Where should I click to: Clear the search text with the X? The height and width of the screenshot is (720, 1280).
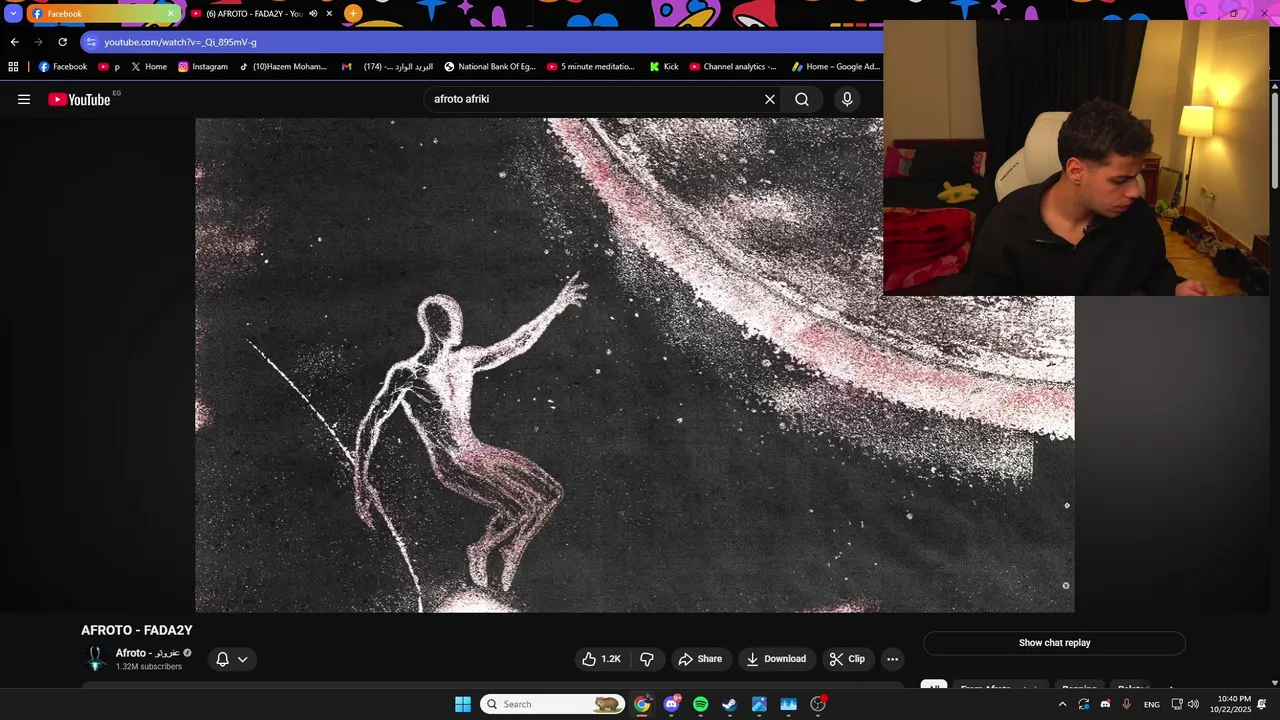(x=770, y=99)
